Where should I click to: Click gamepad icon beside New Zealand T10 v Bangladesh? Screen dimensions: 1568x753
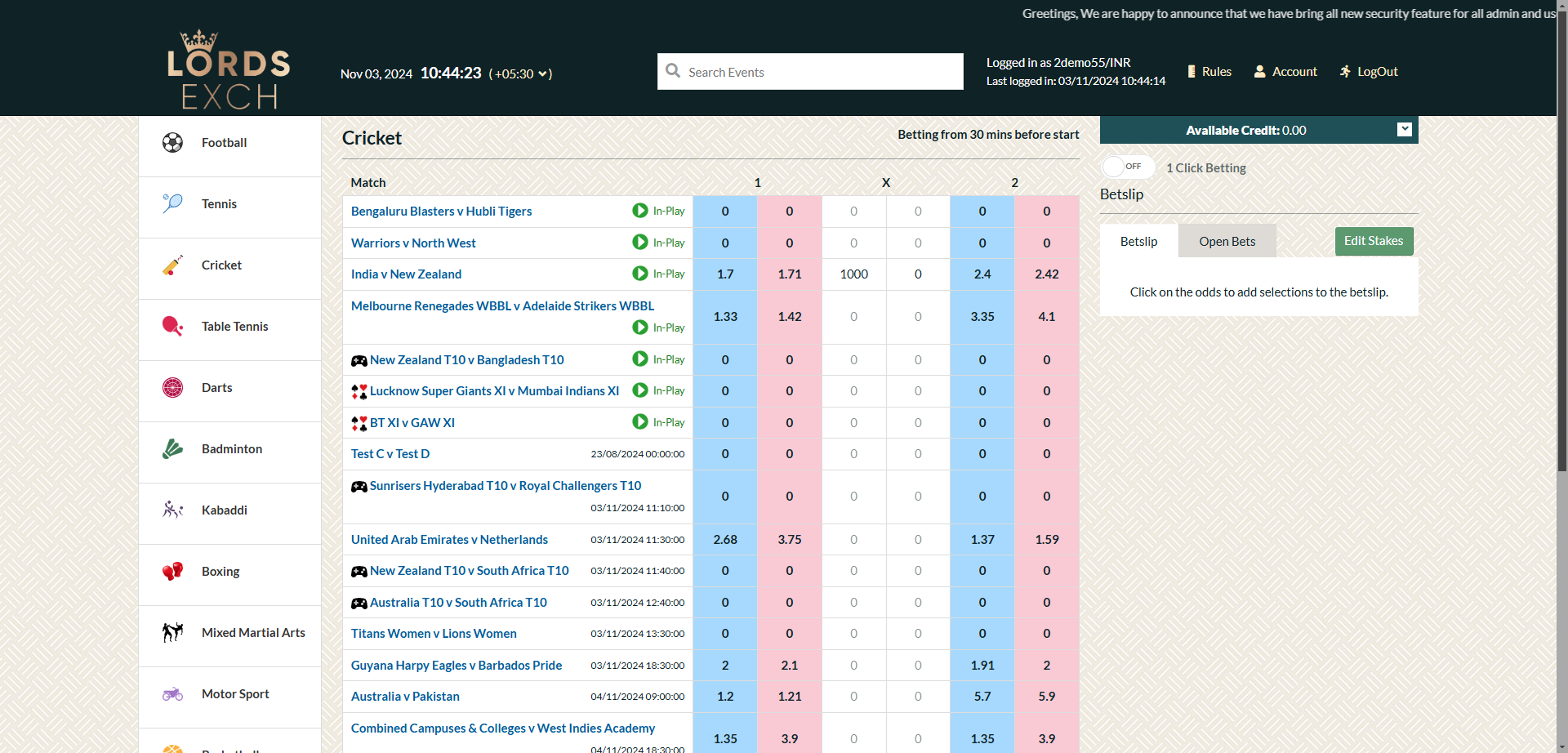359,360
